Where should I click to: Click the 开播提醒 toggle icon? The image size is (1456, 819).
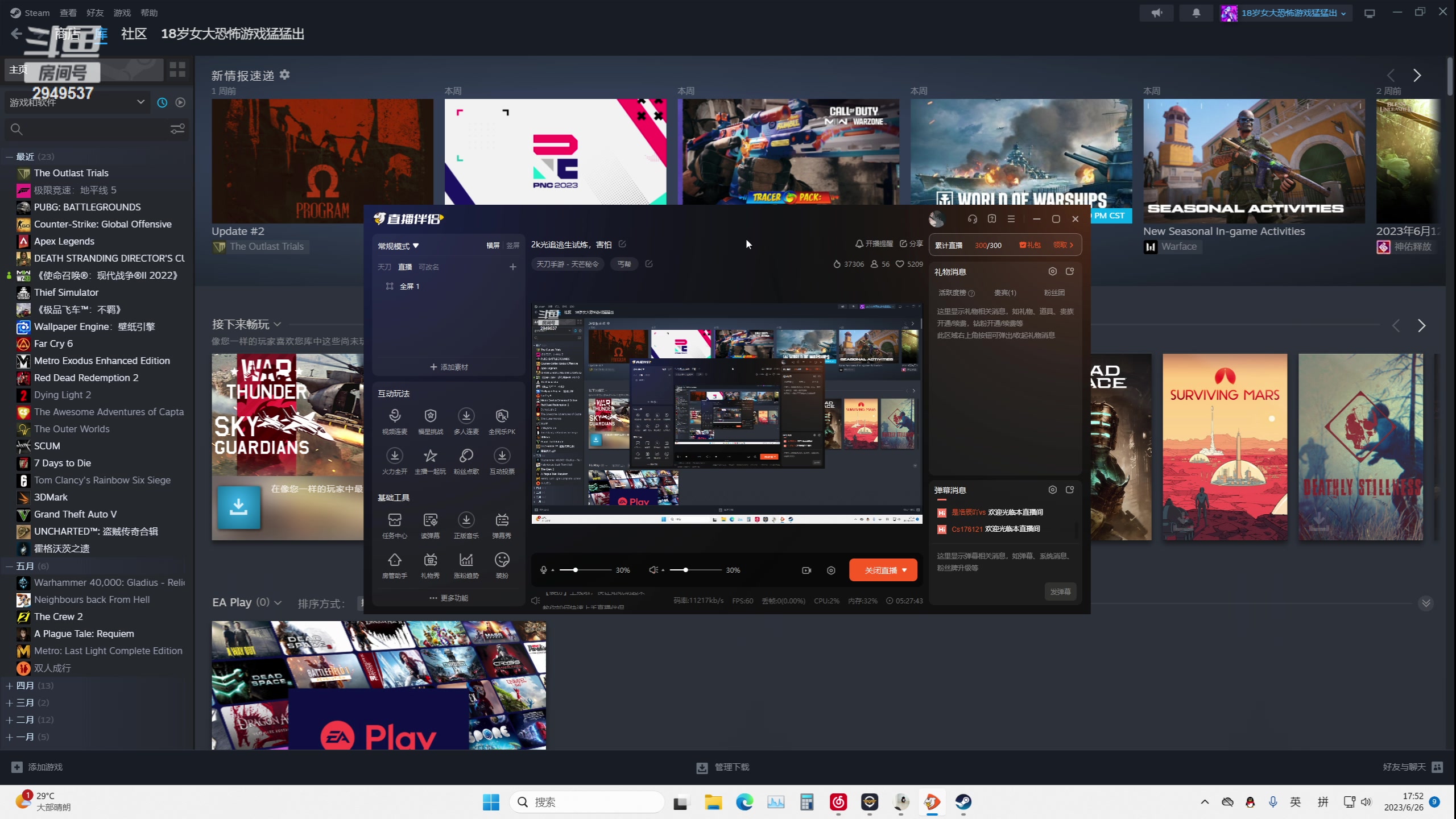pos(859,244)
